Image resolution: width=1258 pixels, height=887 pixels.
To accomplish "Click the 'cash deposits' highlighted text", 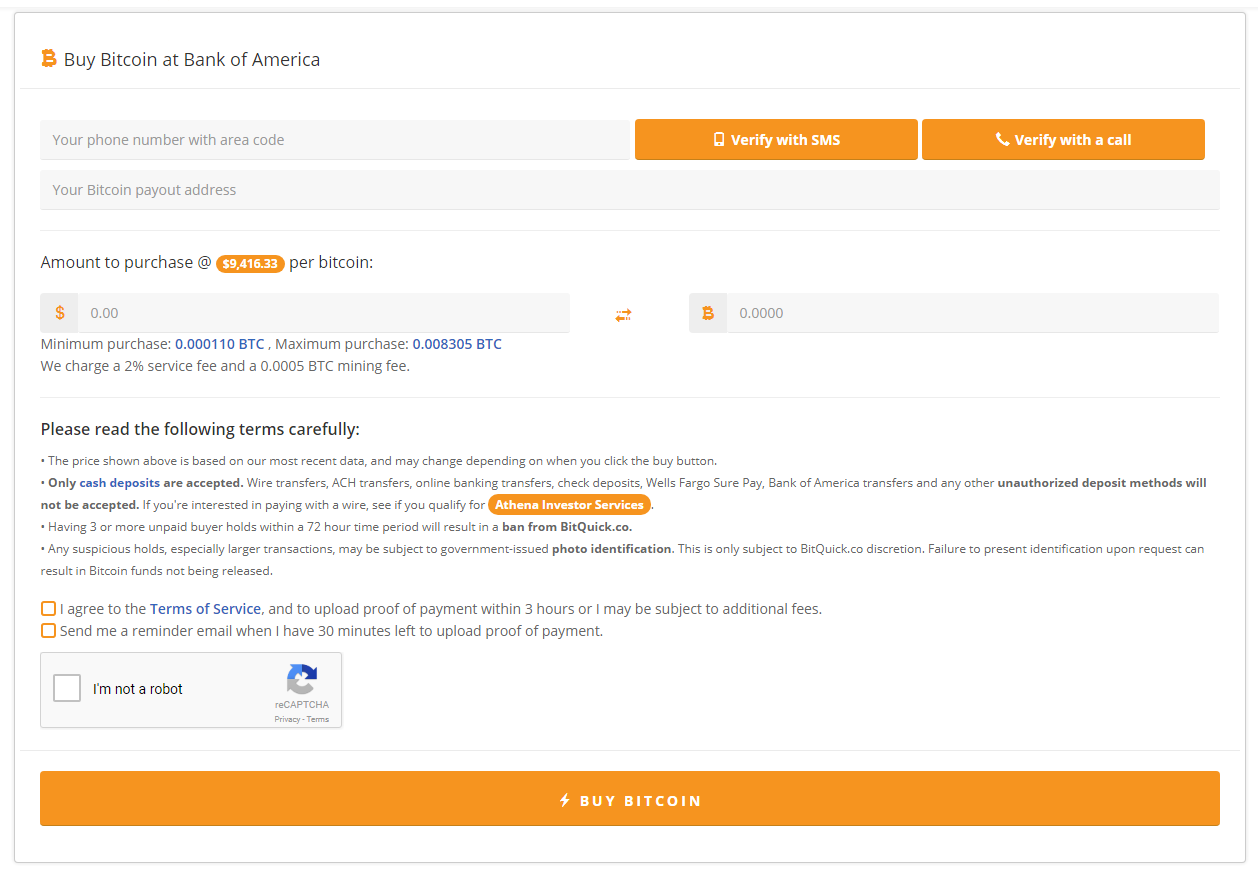I will click(x=120, y=483).
